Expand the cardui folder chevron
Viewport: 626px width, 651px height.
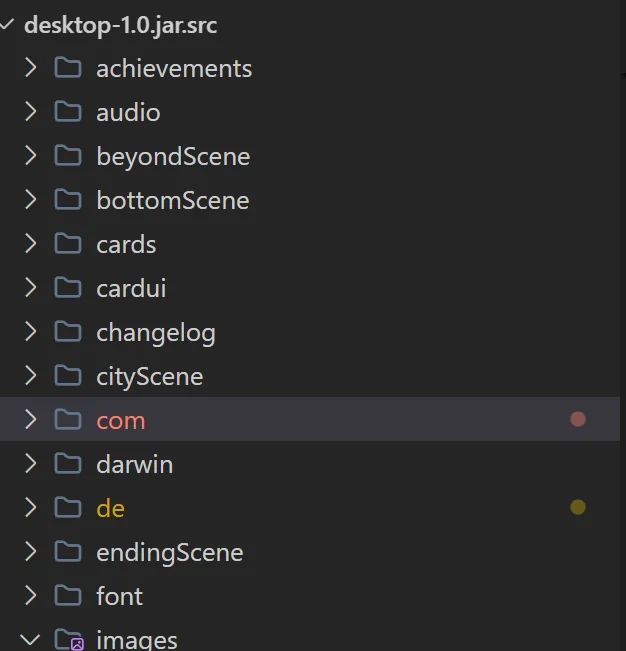click(31, 288)
